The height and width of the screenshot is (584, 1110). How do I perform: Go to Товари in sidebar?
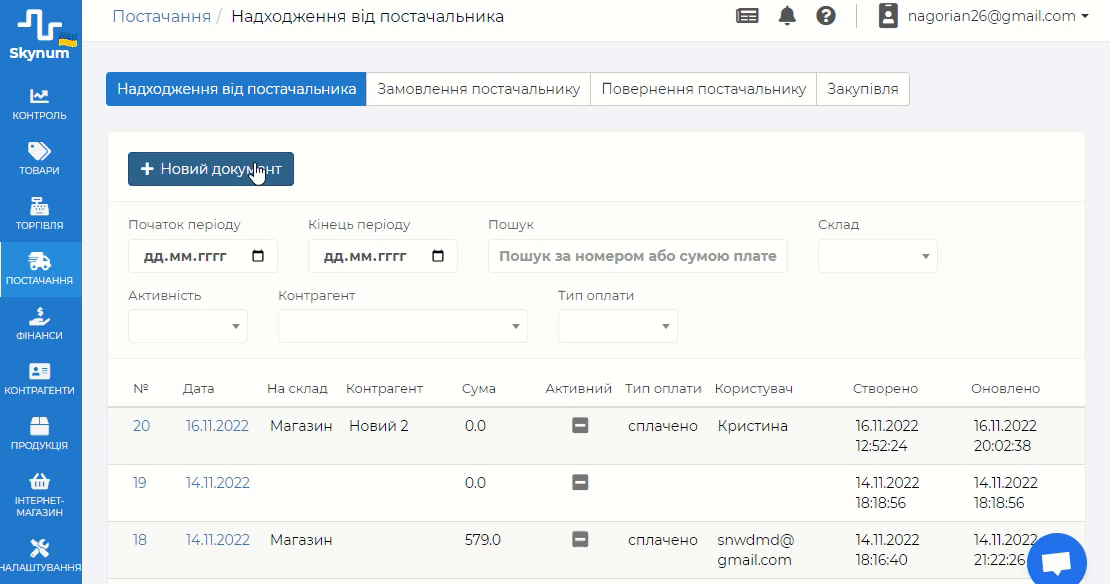pos(40,158)
